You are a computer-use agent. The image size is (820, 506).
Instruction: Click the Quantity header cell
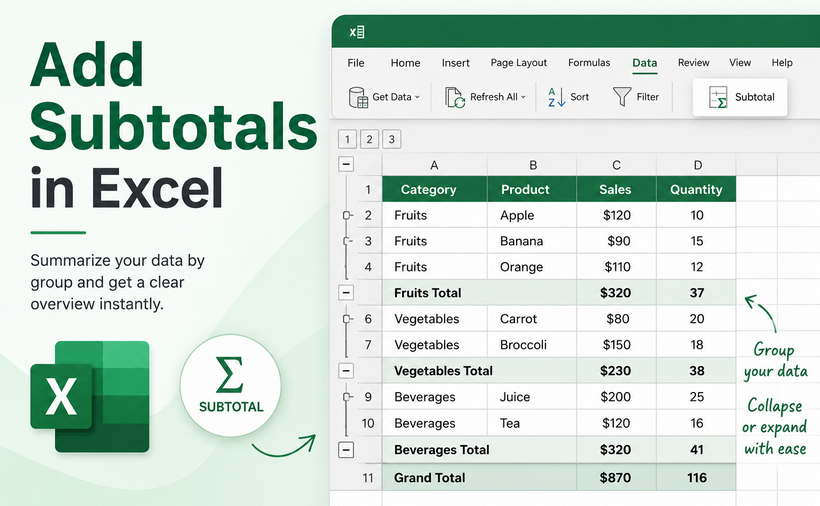tap(697, 189)
